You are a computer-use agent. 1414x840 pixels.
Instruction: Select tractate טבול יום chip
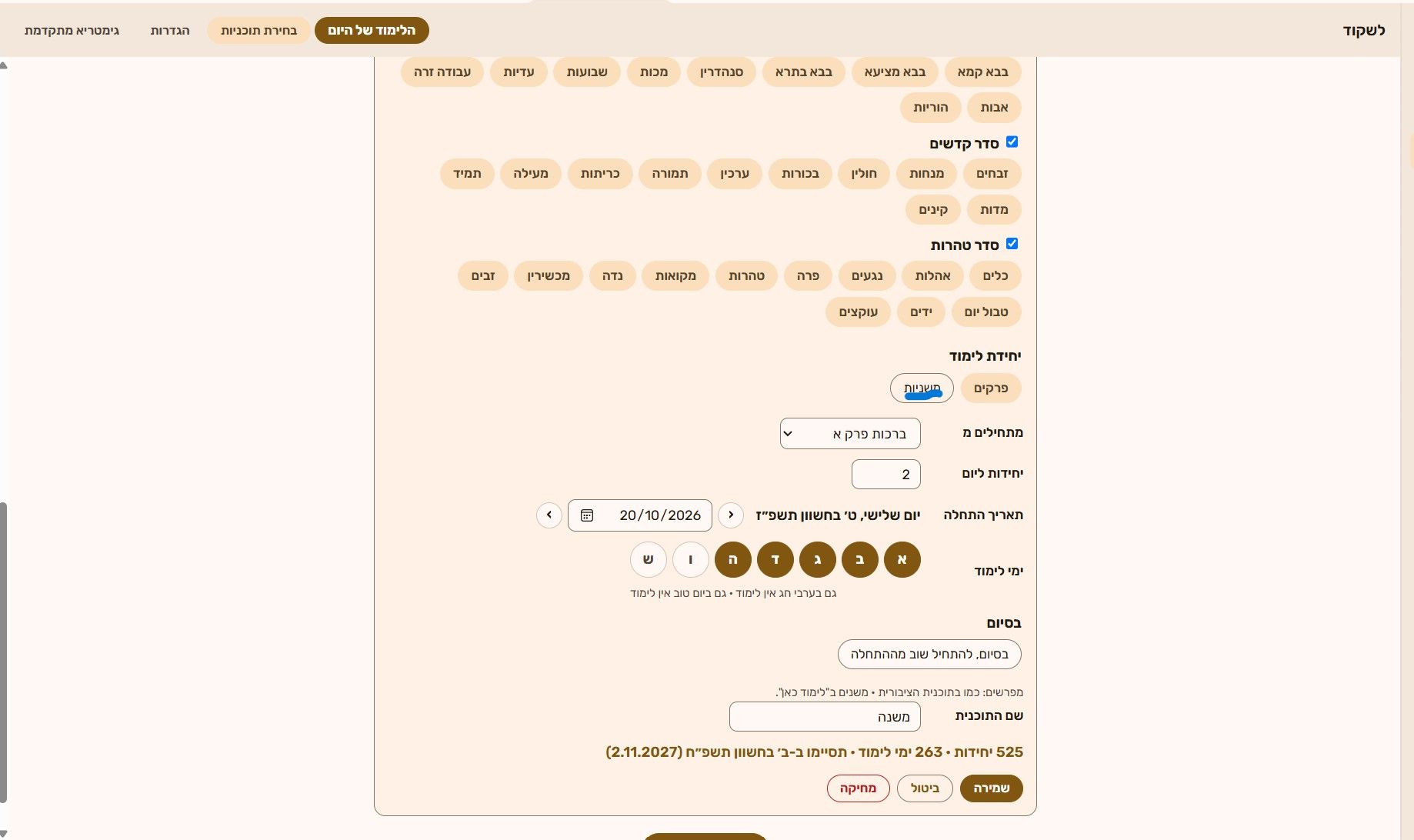[986, 312]
